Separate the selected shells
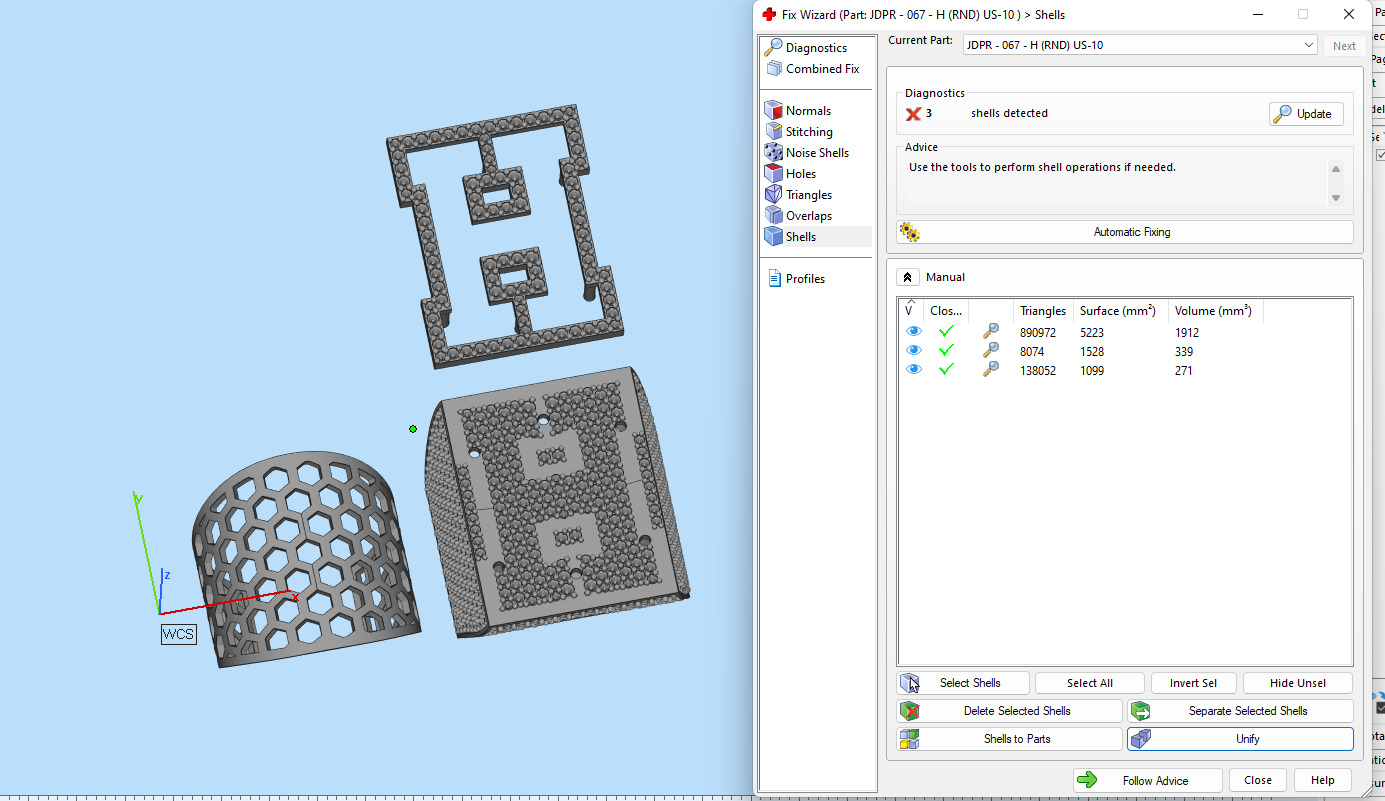 1240,711
